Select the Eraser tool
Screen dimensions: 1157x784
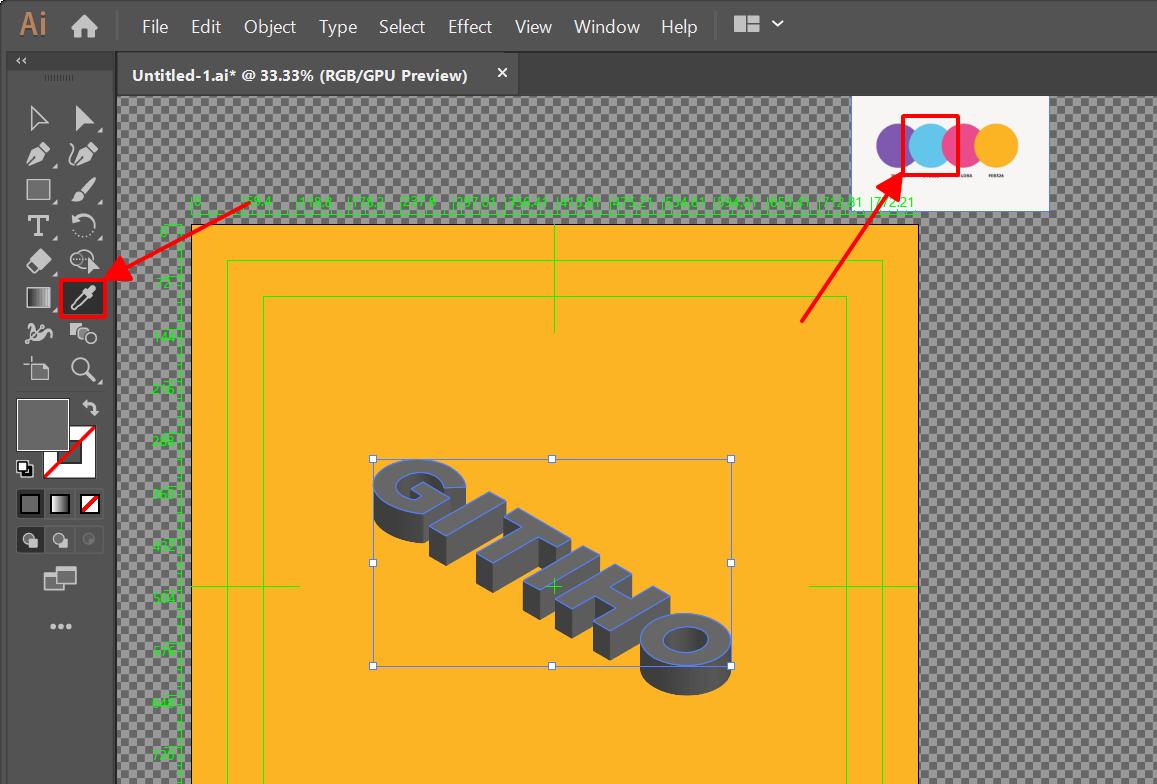point(38,261)
